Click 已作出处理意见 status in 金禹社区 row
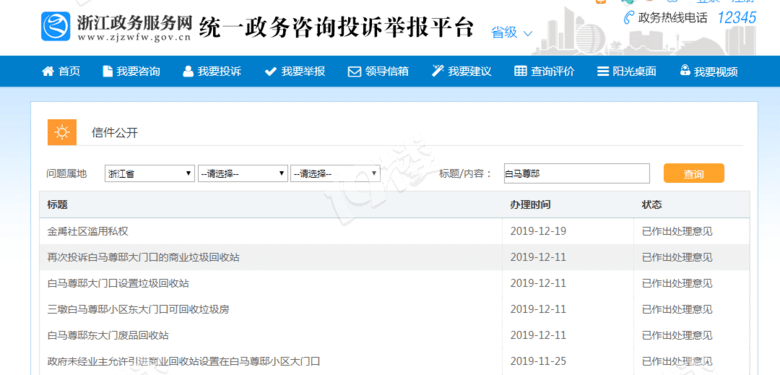This screenshot has width=780, height=375. click(x=677, y=231)
